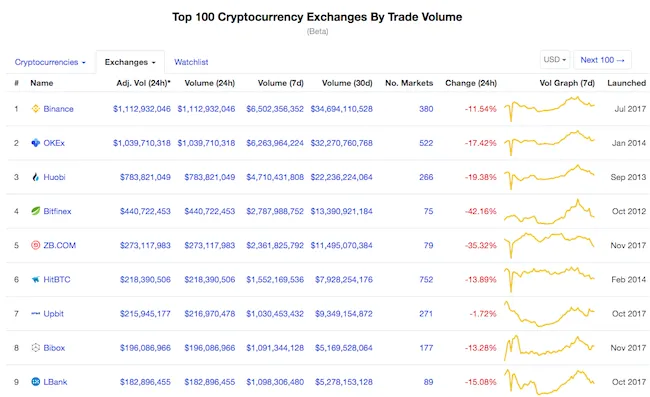Open the Exchanges dropdown tab
650x397 pixels.
click(130, 62)
